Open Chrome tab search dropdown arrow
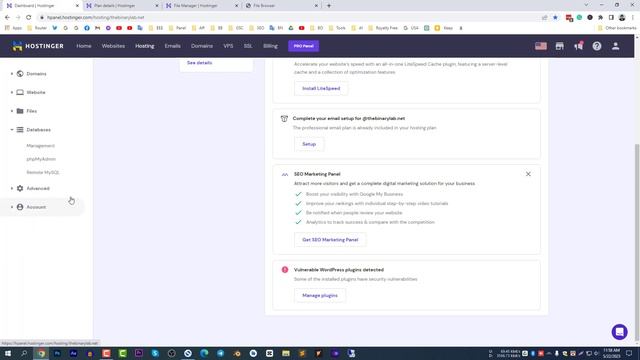This screenshot has width=640, height=360. click(586, 5)
